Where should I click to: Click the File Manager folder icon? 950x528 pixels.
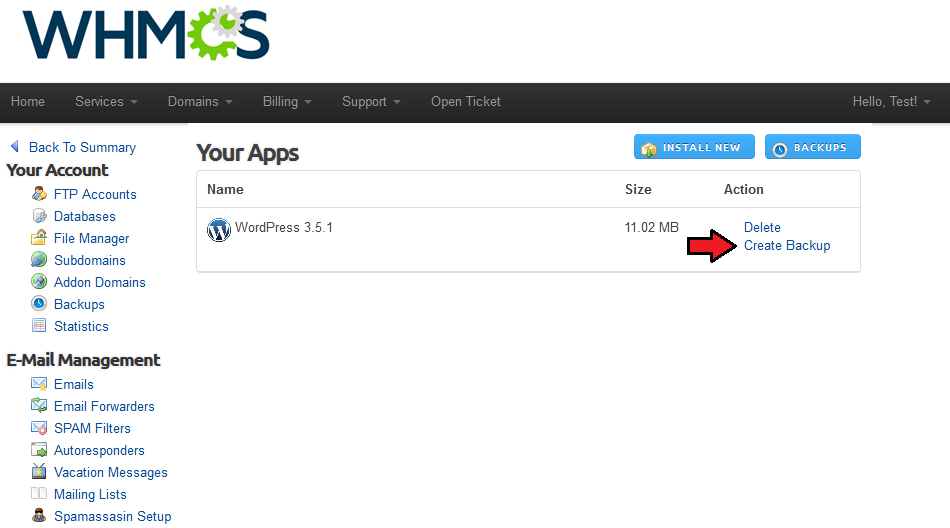[x=39, y=238]
